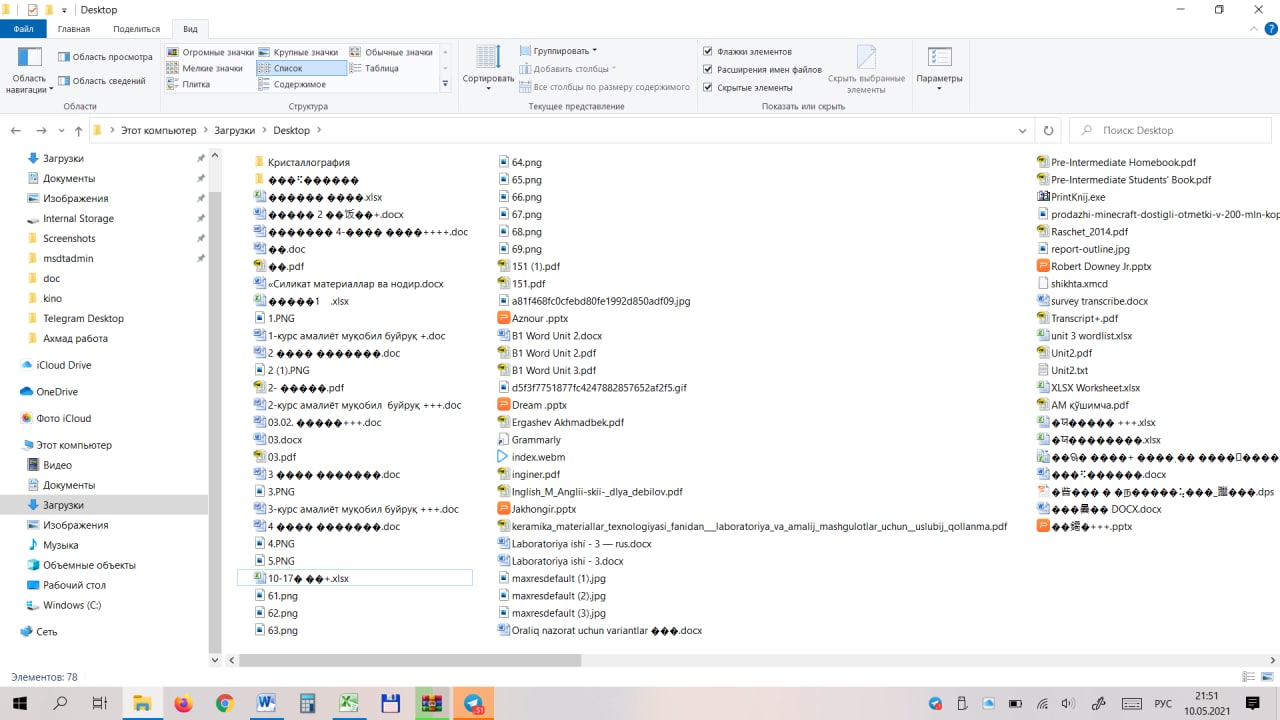Select the index.webm file
This screenshot has width=1280, height=720.
(531, 457)
